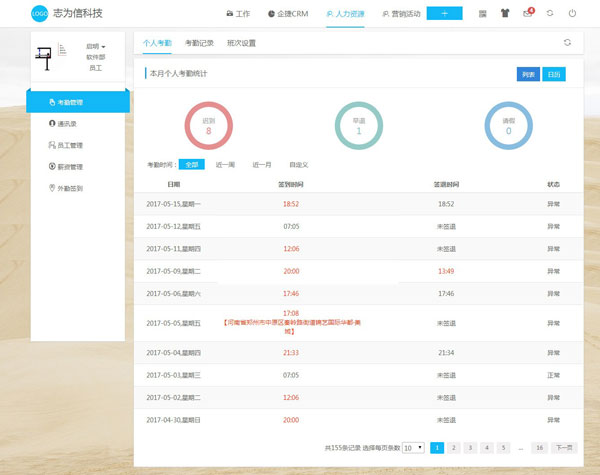
Task: Open 薪资管理 in the sidebar
Action: coord(69,166)
